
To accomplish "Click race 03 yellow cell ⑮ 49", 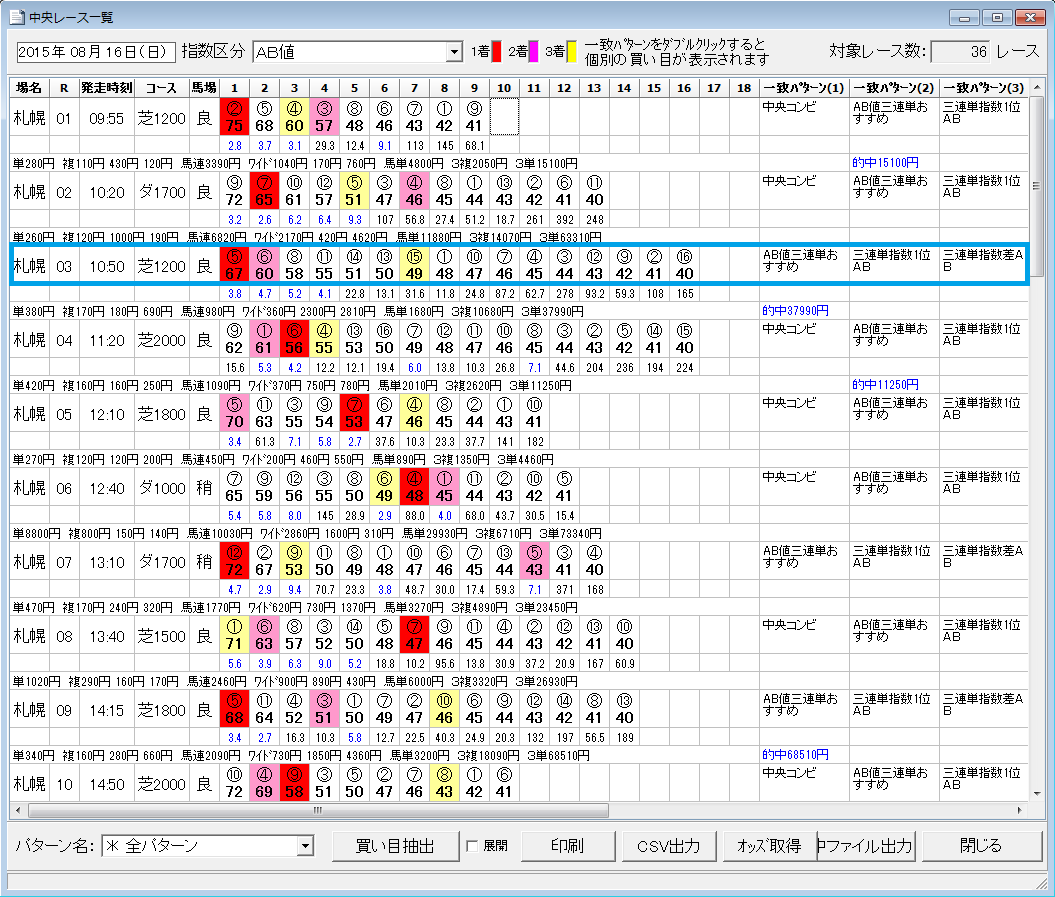I will (414, 264).
